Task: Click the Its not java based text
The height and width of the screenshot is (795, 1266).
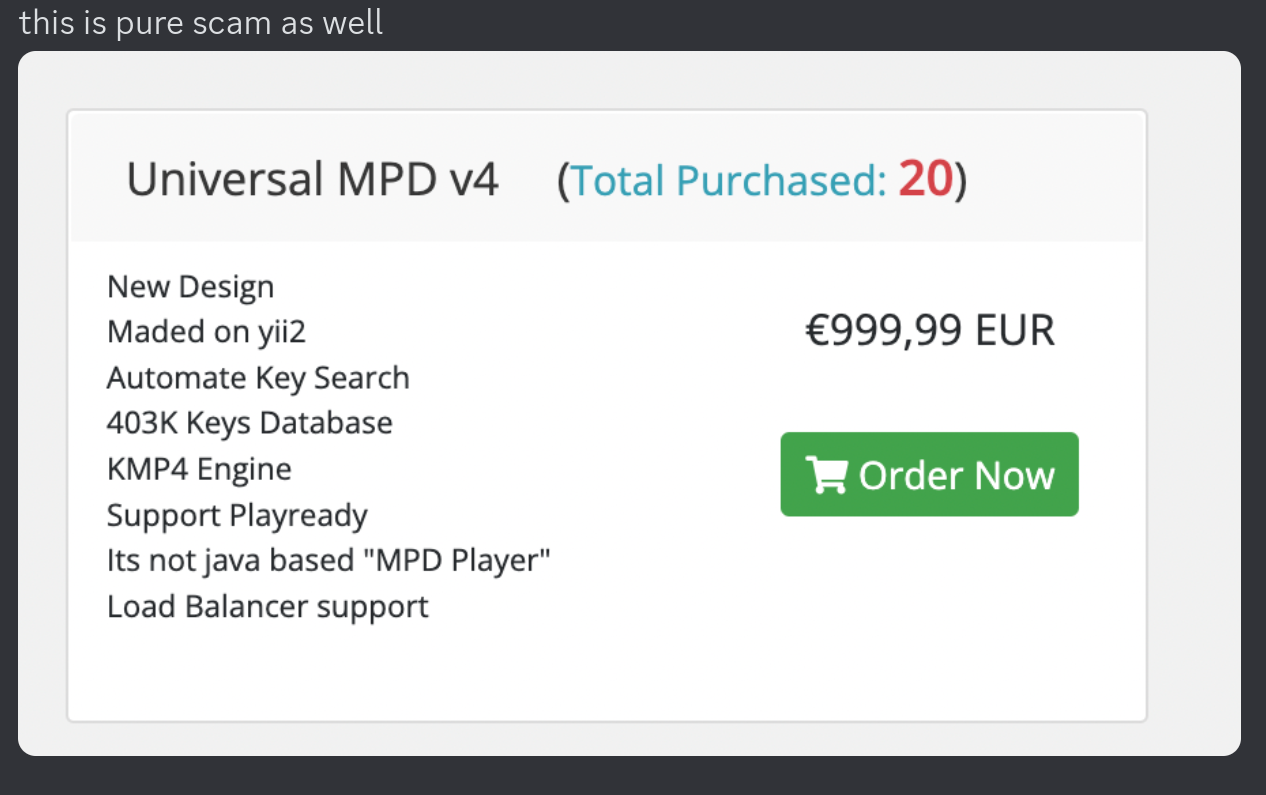Action: (230, 560)
